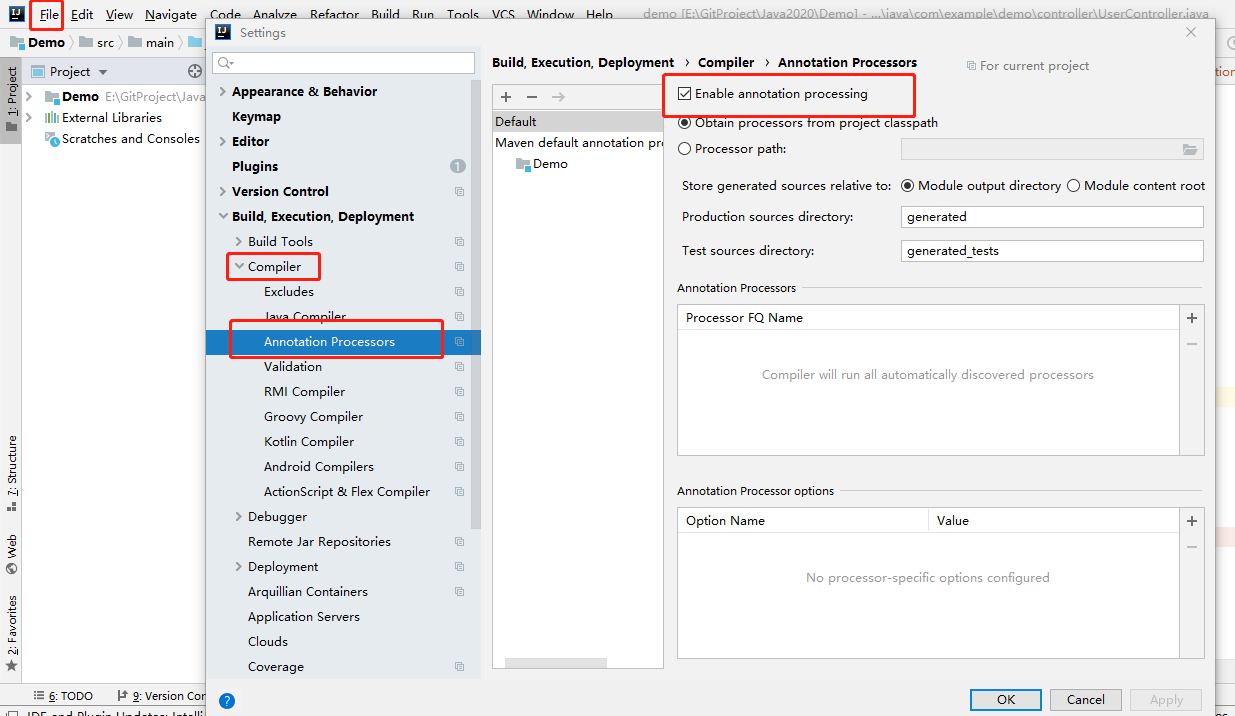Expand Version Control settings
Image resolution: width=1235 pixels, height=716 pixels.
tap(222, 192)
